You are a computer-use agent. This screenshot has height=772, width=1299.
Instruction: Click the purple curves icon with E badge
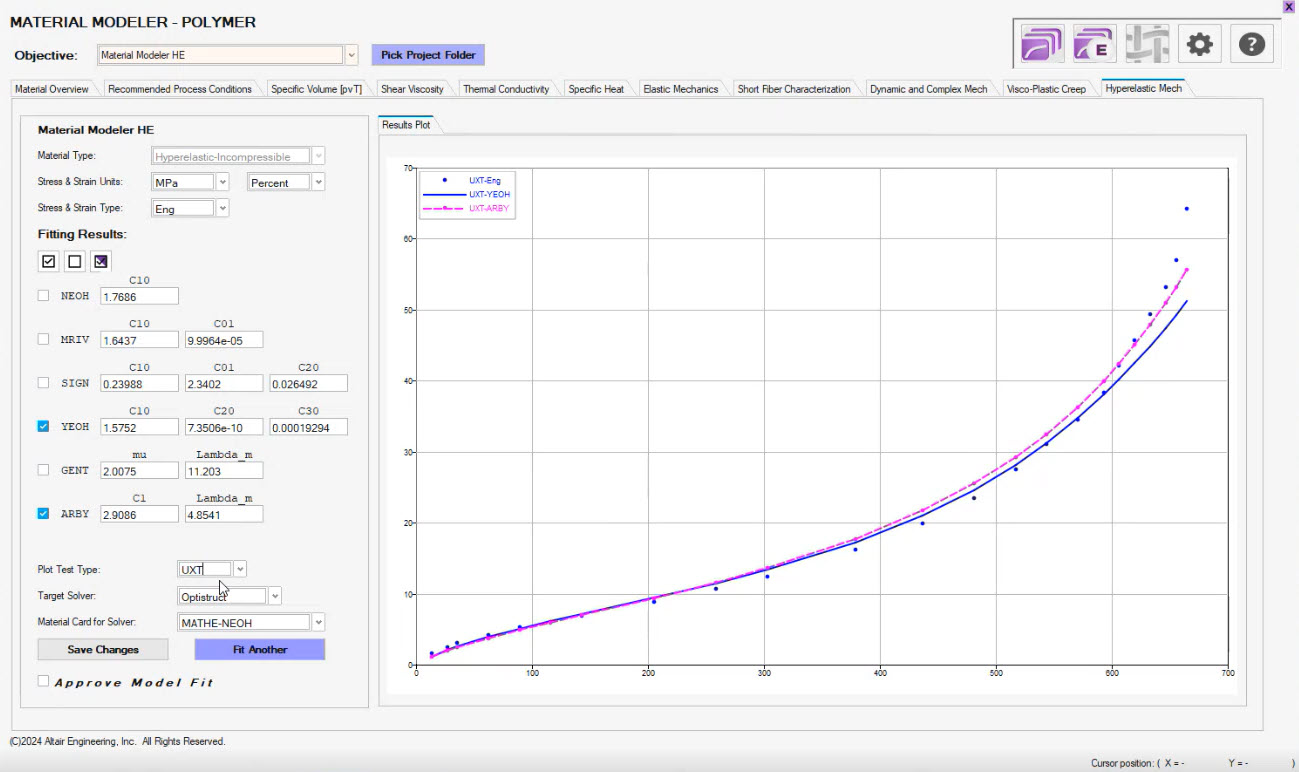coord(1094,44)
